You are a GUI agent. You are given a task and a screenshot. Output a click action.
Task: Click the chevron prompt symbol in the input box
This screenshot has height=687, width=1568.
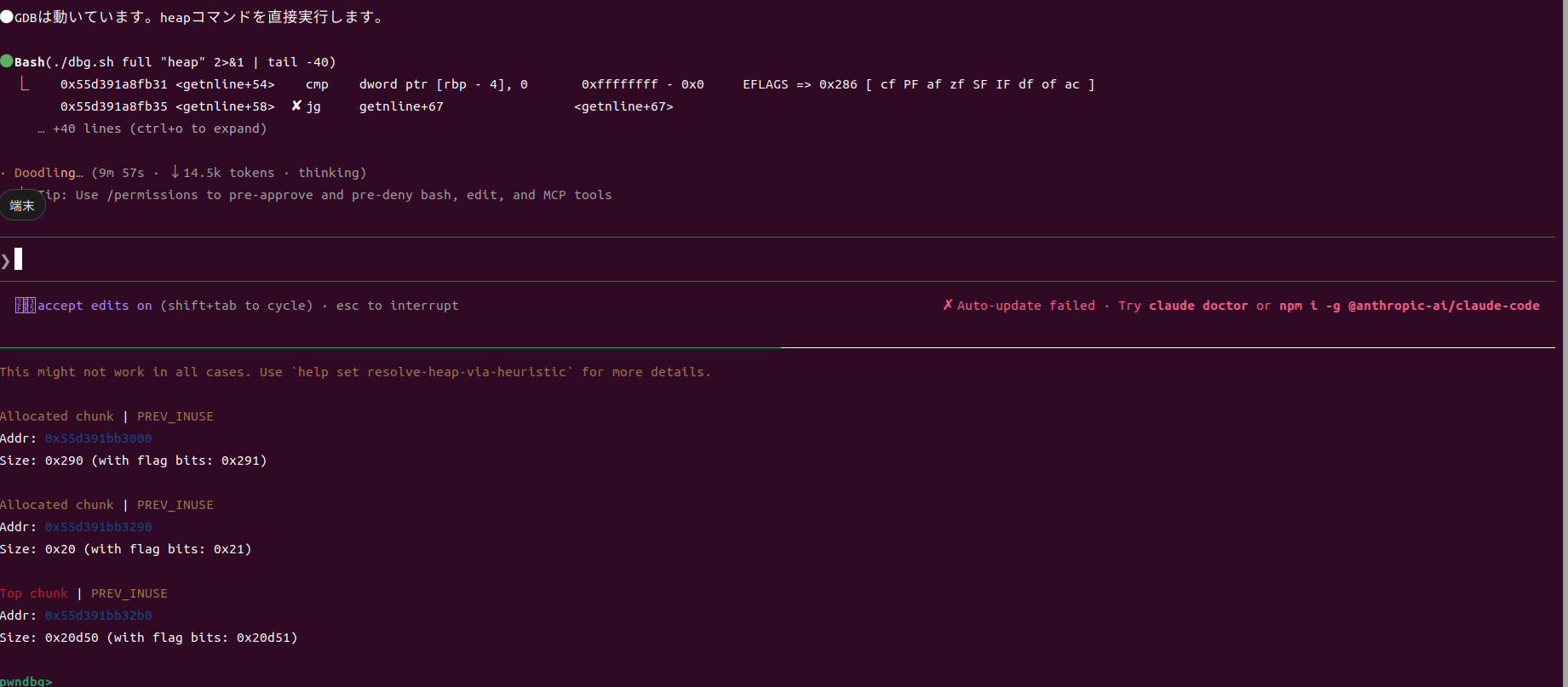6,260
